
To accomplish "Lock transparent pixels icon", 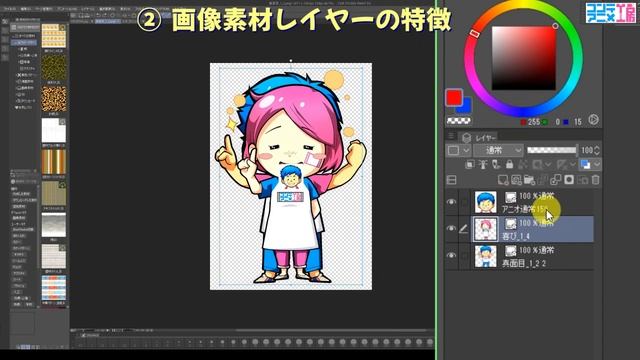I will (523, 164).
